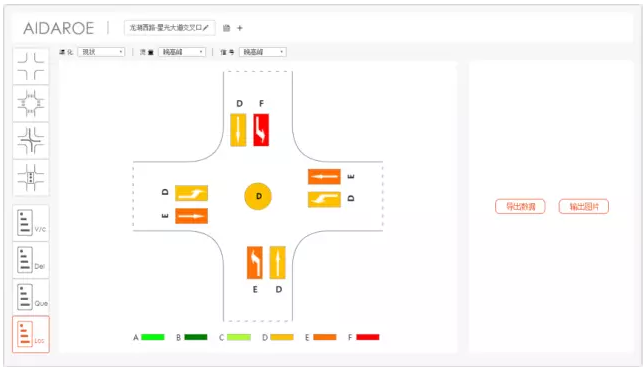
Task: Expand the first dropdown showing 现状
Action: pyautogui.click(x=101, y=52)
